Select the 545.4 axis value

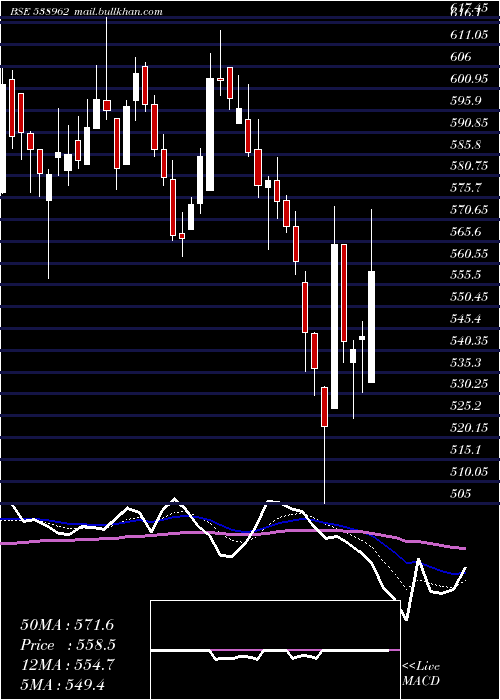coord(466,318)
